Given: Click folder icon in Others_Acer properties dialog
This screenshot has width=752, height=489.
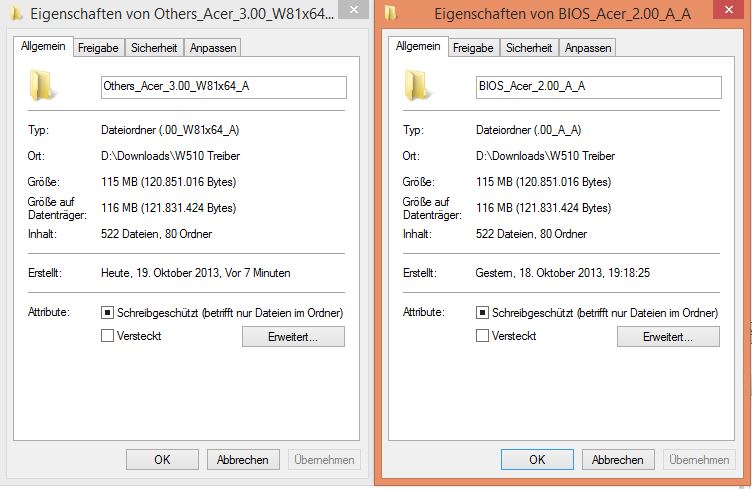Looking at the screenshot, I should (44, 86).
